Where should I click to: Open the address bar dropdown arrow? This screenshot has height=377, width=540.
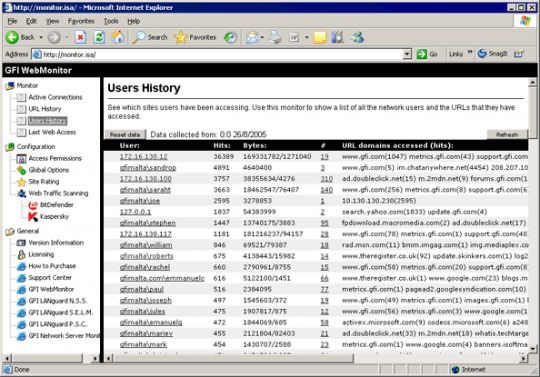[407, 54]
